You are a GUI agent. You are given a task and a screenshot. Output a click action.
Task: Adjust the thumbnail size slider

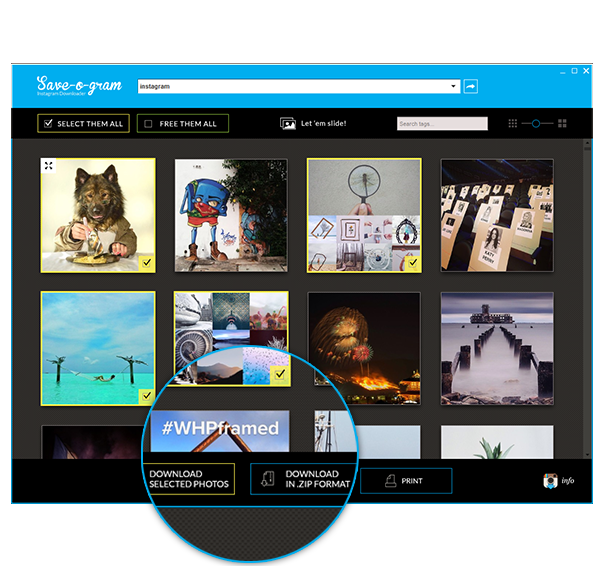coord(537,123)
